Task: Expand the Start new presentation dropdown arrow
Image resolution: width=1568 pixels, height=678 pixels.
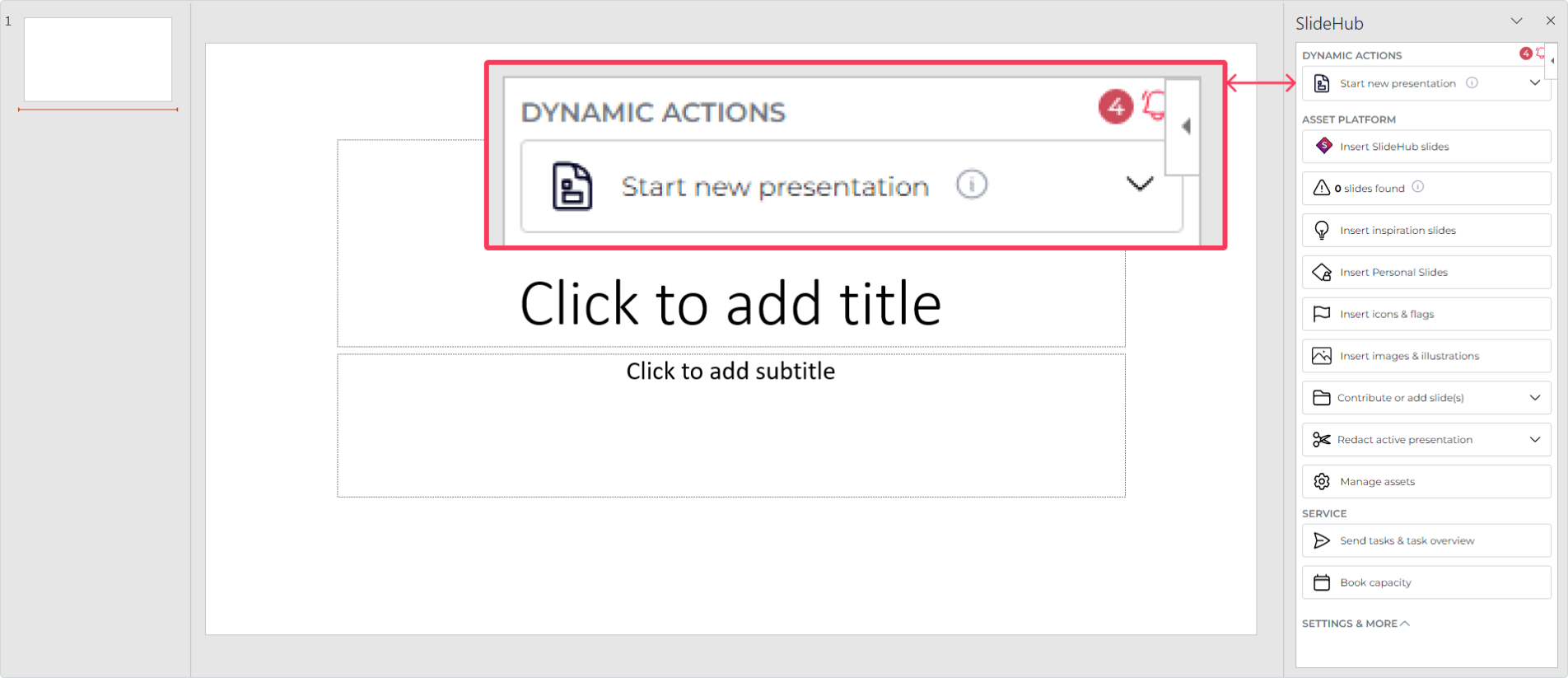Action: coord(1535,82)
